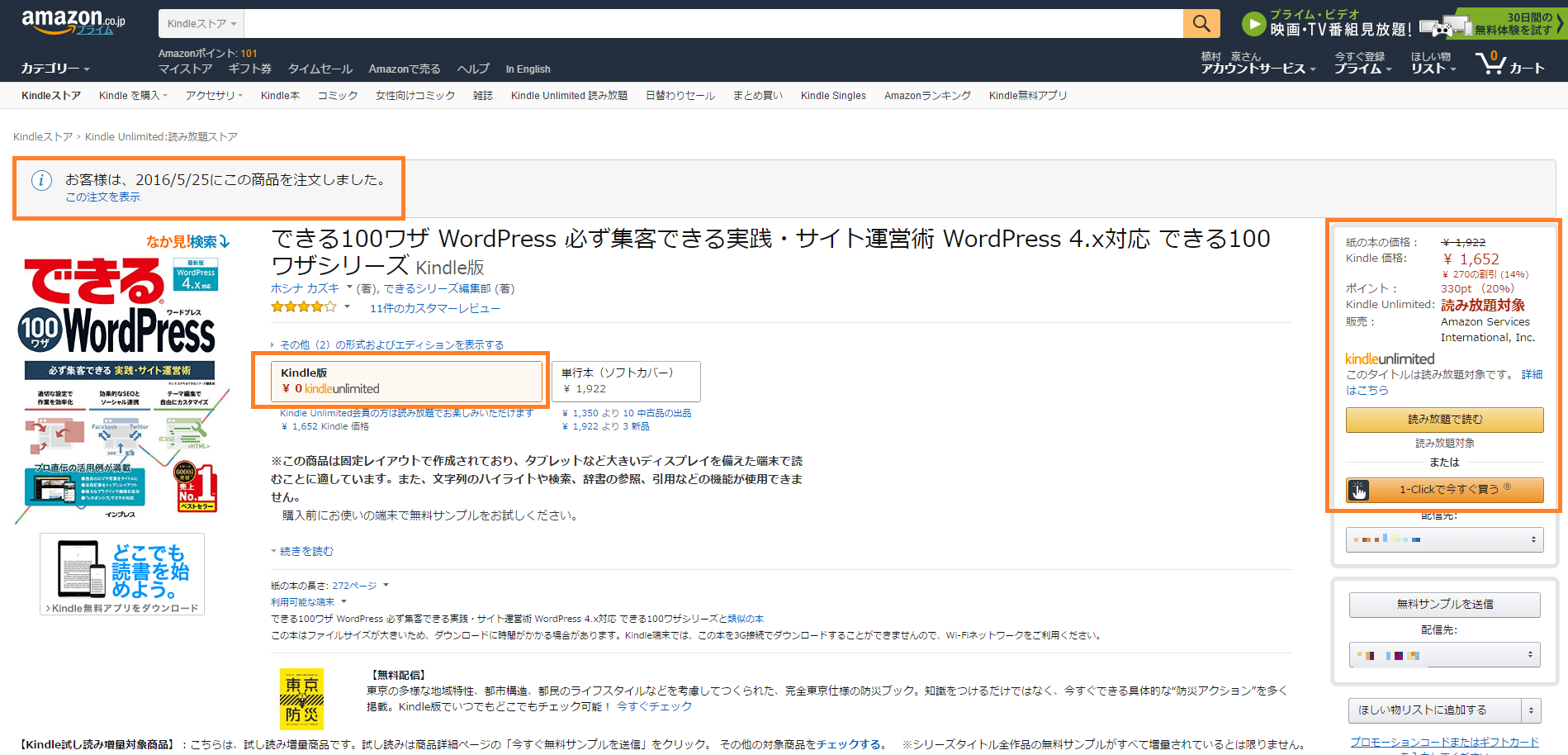Open 11件のカスタマーレビュー link
Viewport: 1568px width, 755px height.
click(x=435, y=309)
